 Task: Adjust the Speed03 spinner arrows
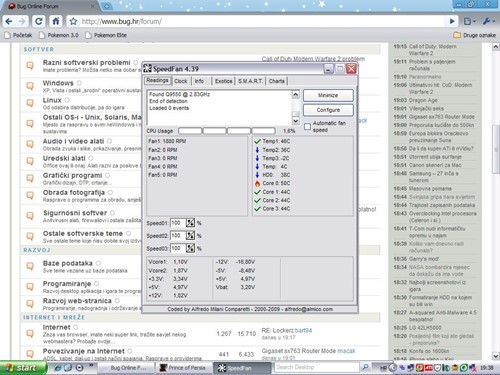click(190, 248)
